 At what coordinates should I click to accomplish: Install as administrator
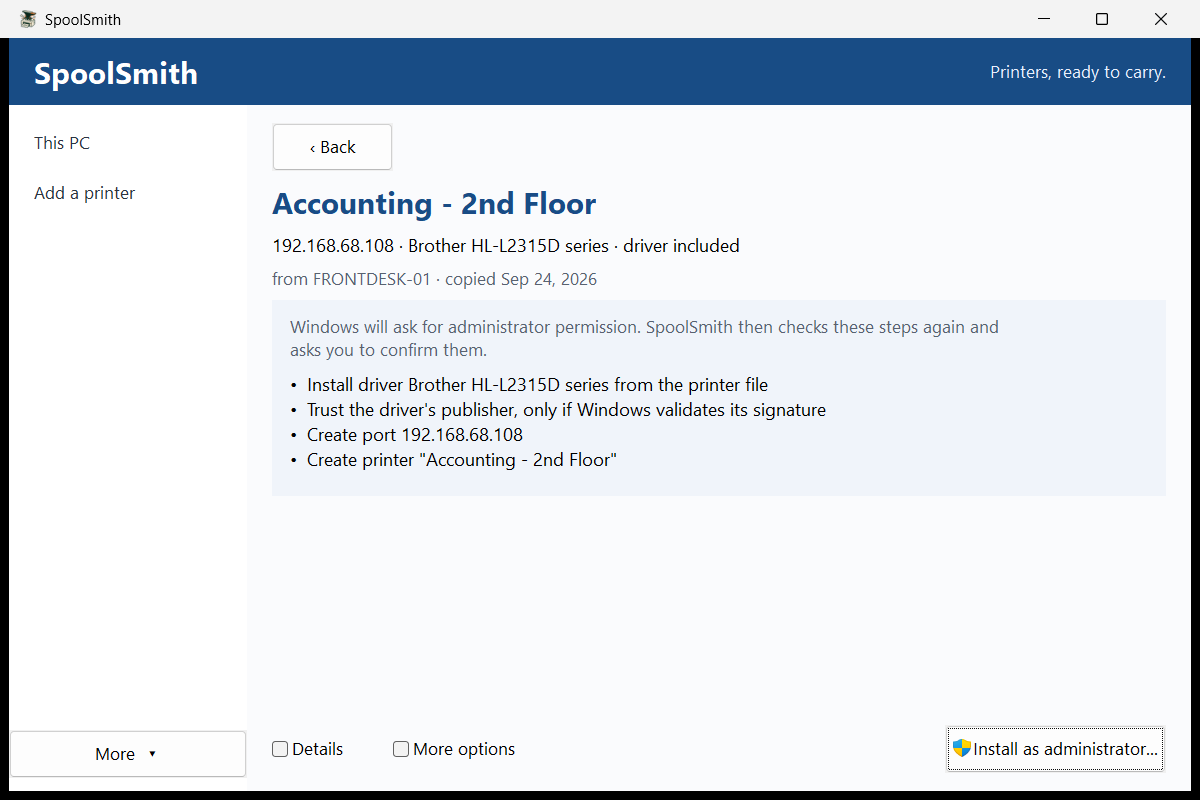tap(1055, 749)
